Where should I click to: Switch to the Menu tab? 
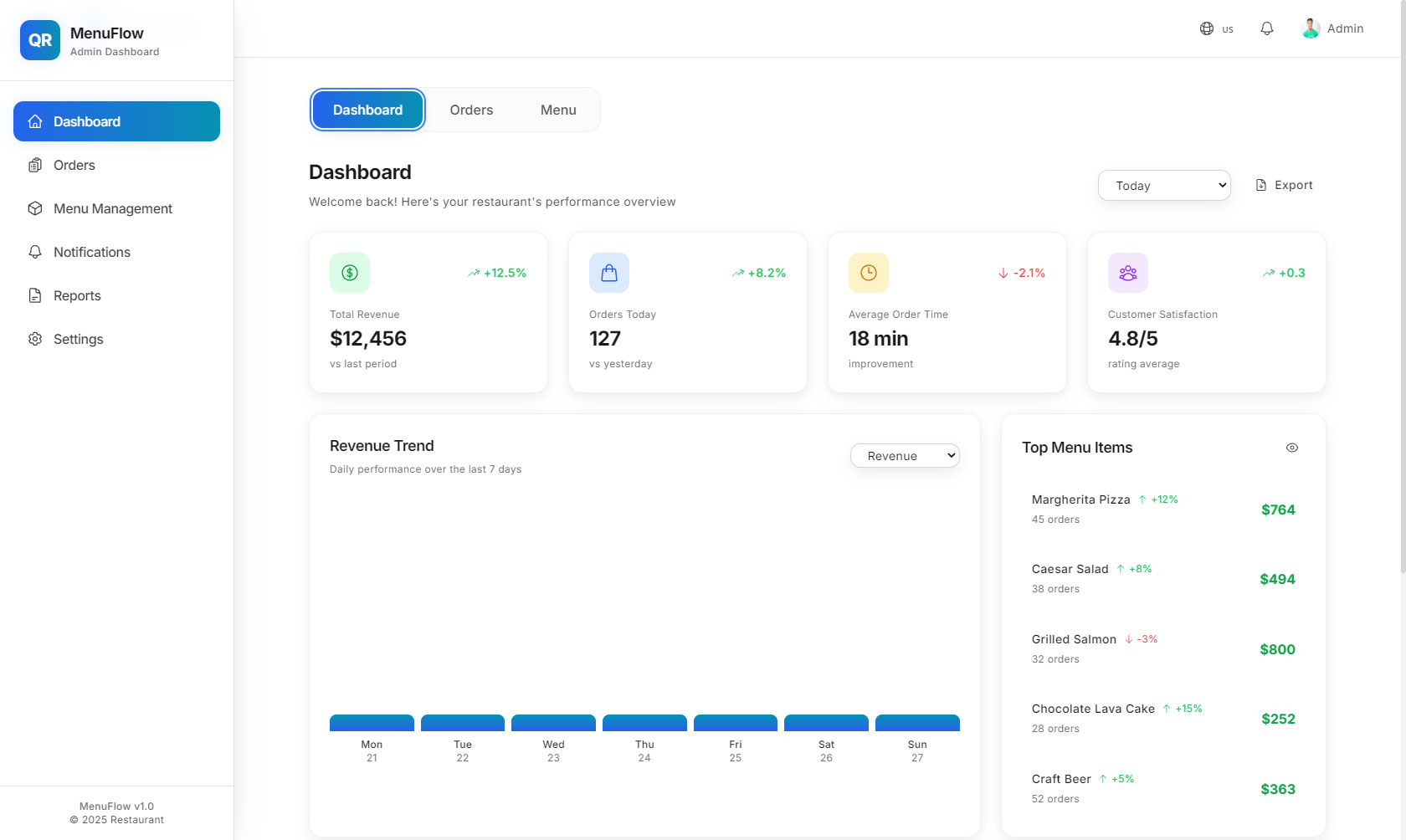point(558,110)
